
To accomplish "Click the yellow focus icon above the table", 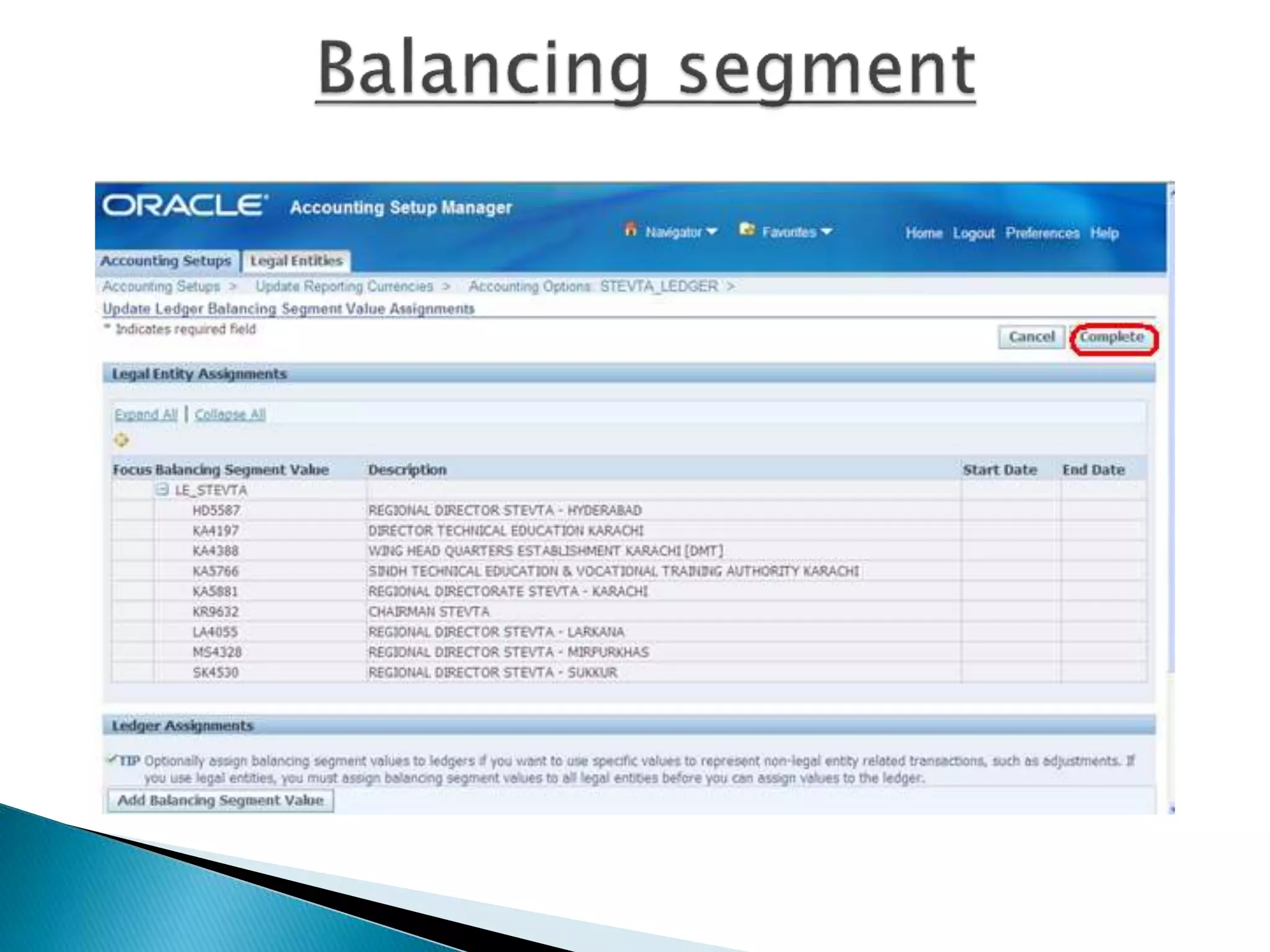I will pos(122,440).
